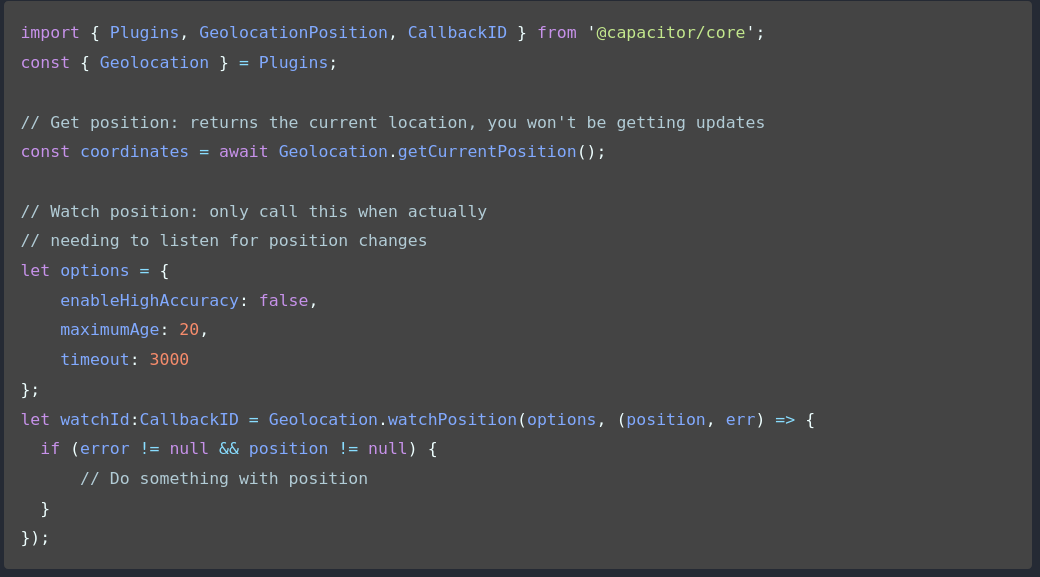Click the 'if' keyword in callback
1040x577 pixels.
pyautogui.click(x=50, y=449)
